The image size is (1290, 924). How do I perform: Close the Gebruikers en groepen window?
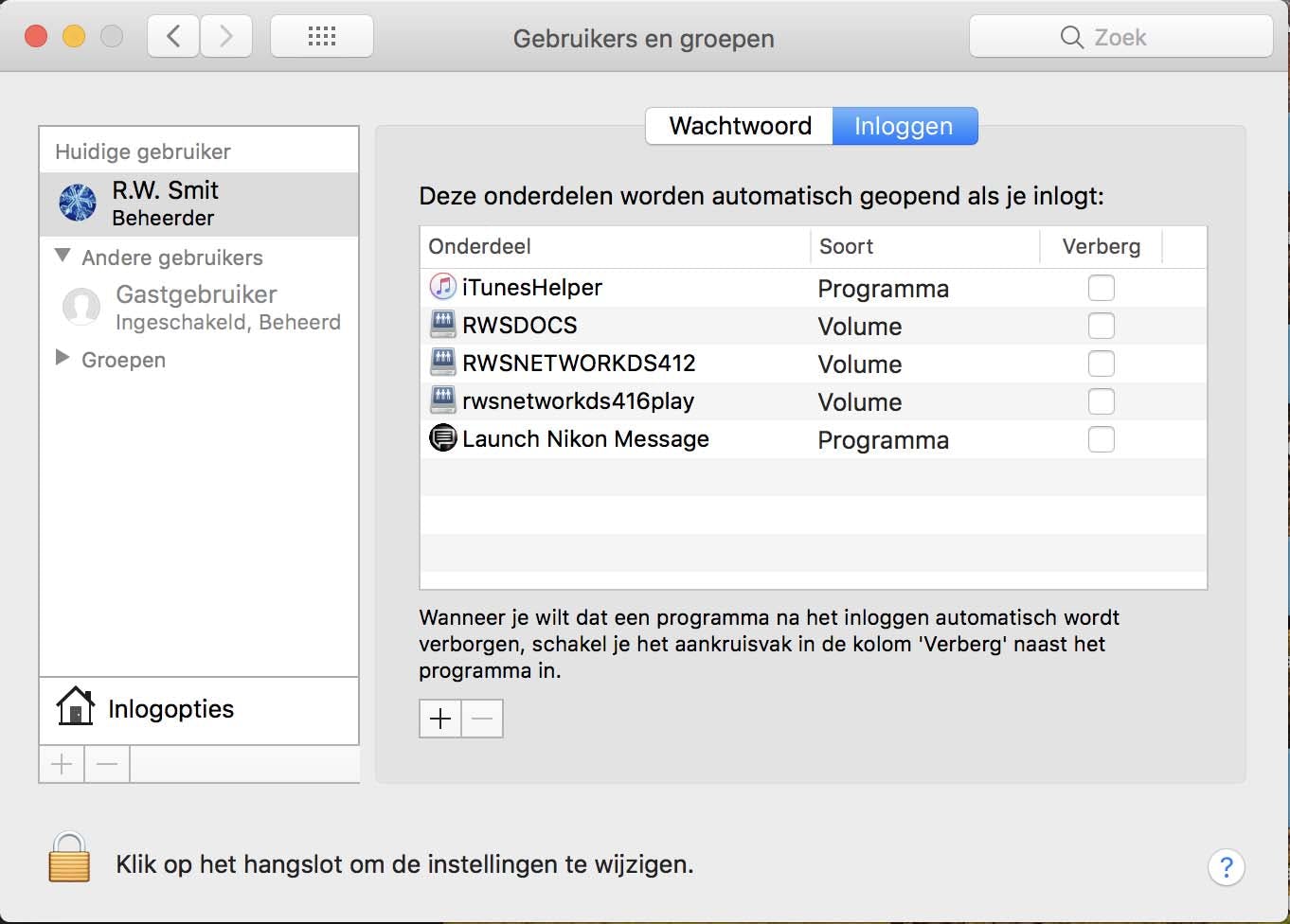coord(36,37)
